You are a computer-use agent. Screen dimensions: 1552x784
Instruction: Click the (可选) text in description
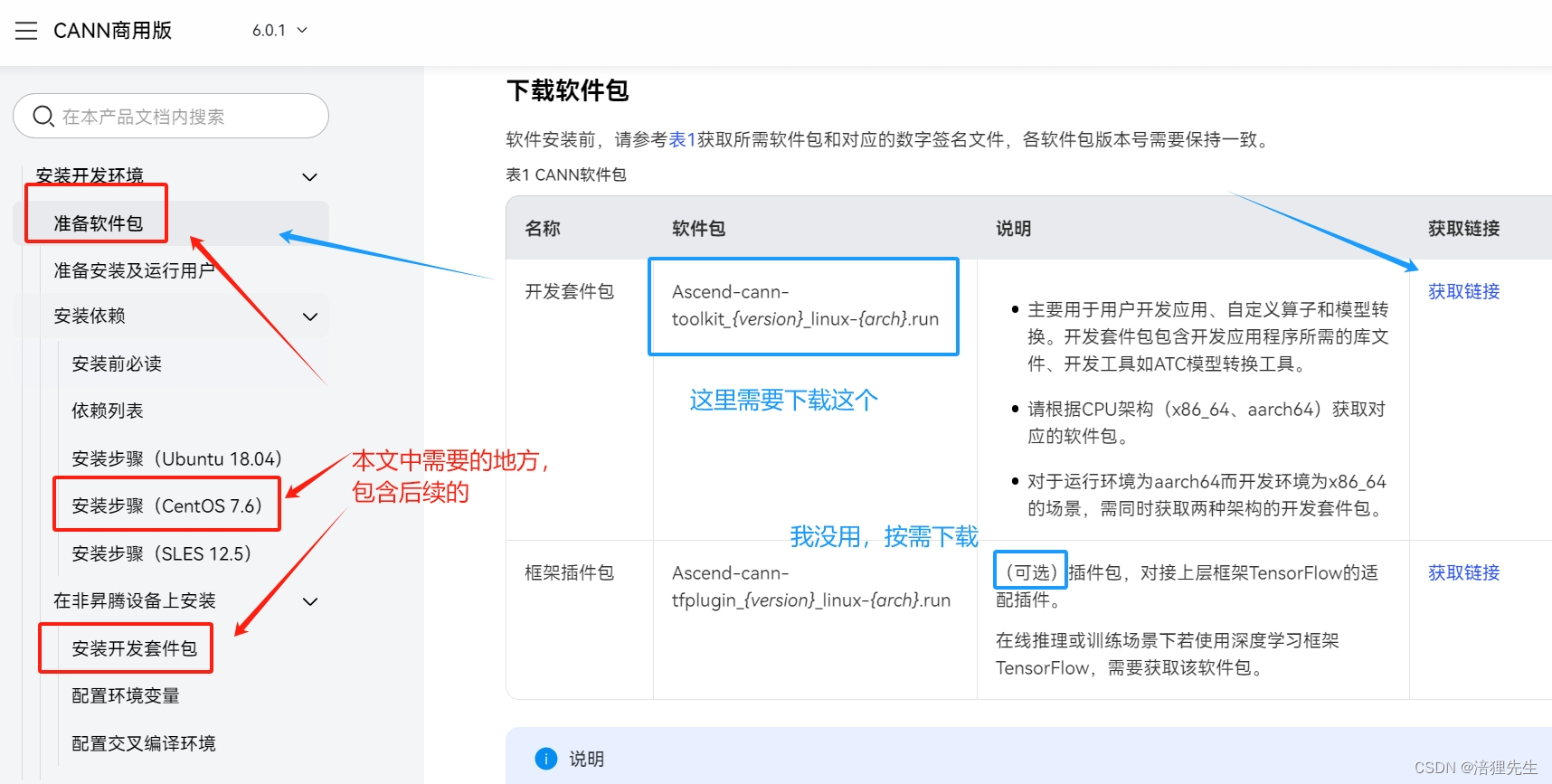1031,572
